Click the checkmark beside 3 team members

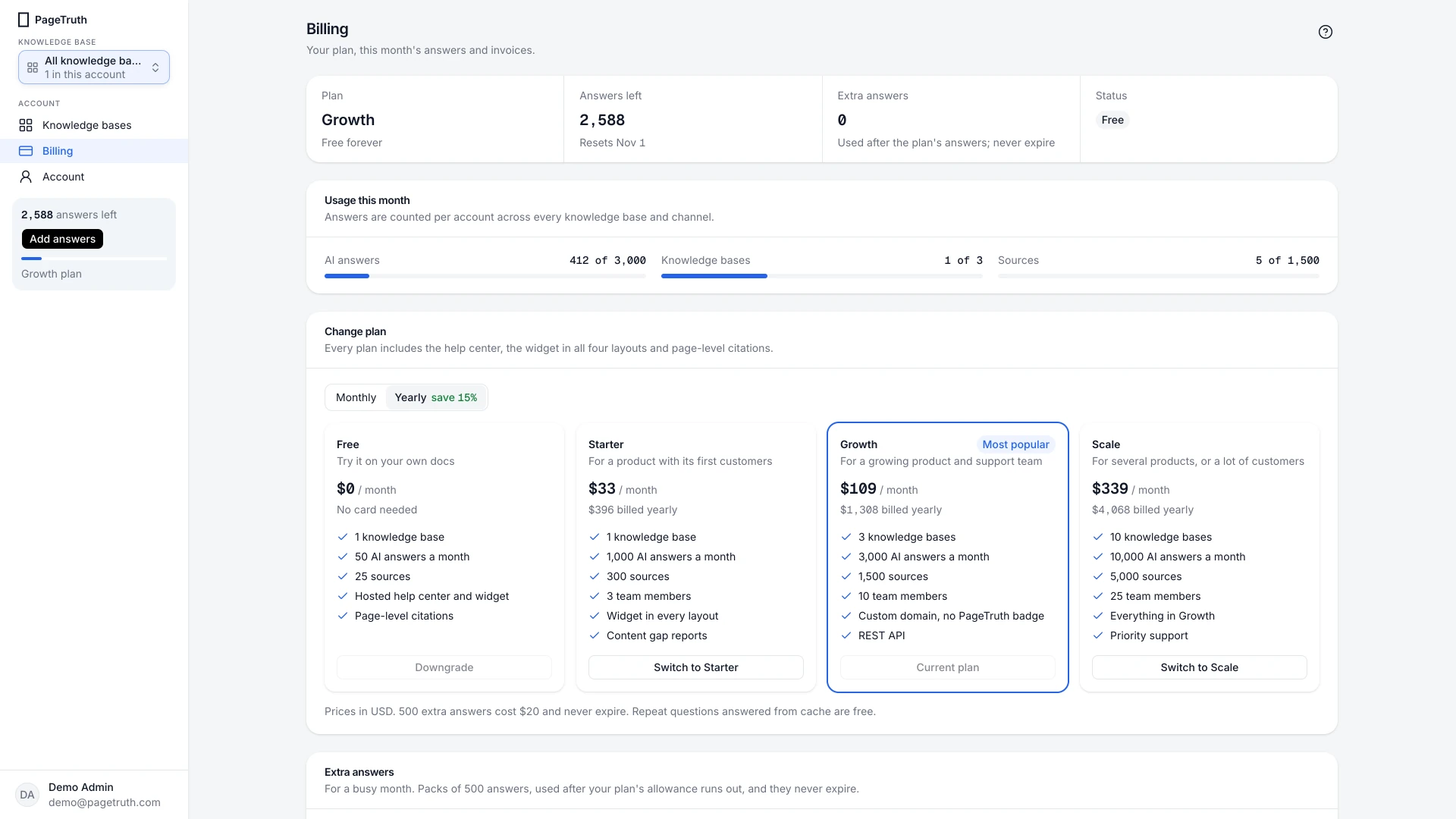pyautogui.click(x=595, y=596)
